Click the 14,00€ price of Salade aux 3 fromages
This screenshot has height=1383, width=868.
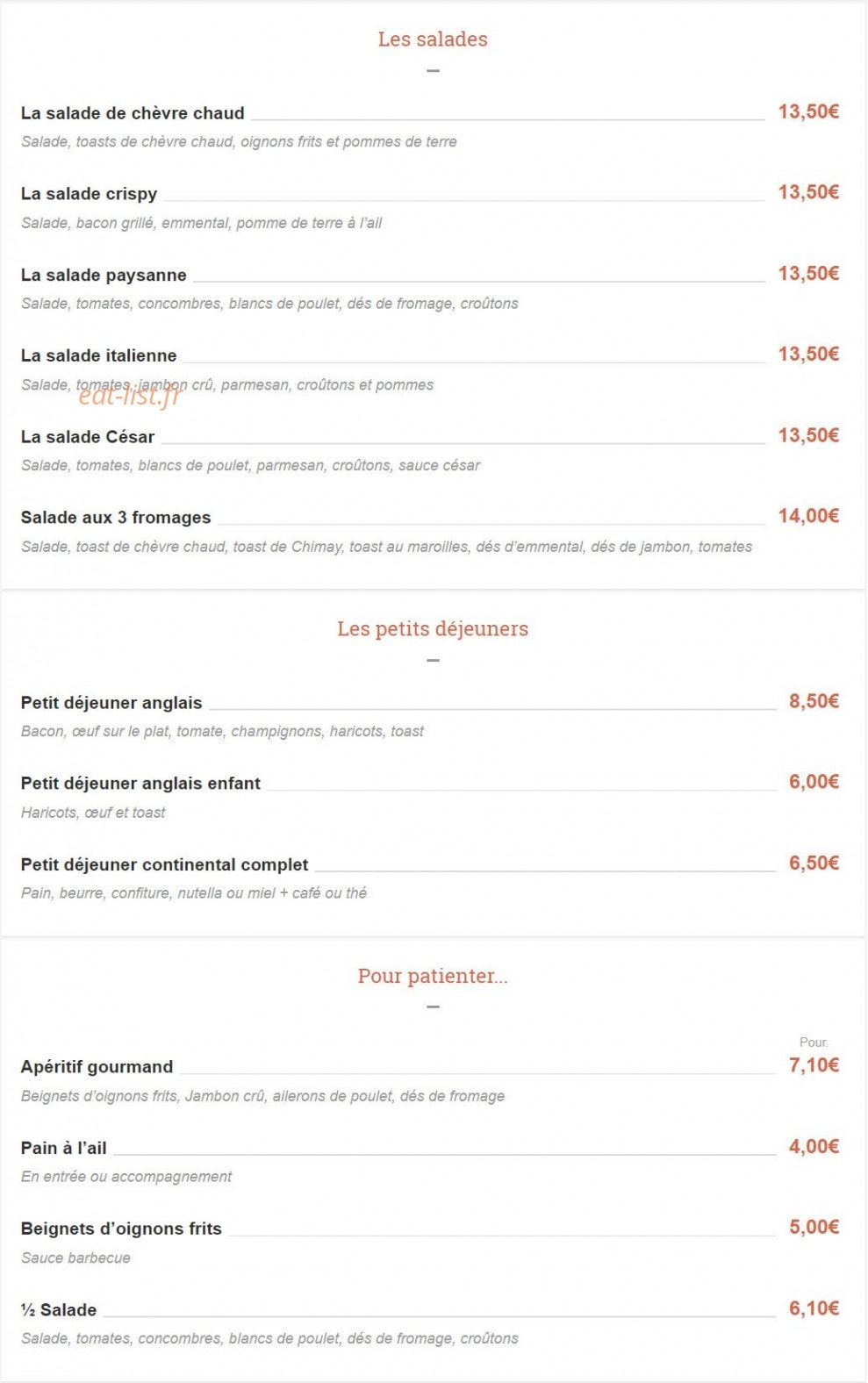click(808, 516)
